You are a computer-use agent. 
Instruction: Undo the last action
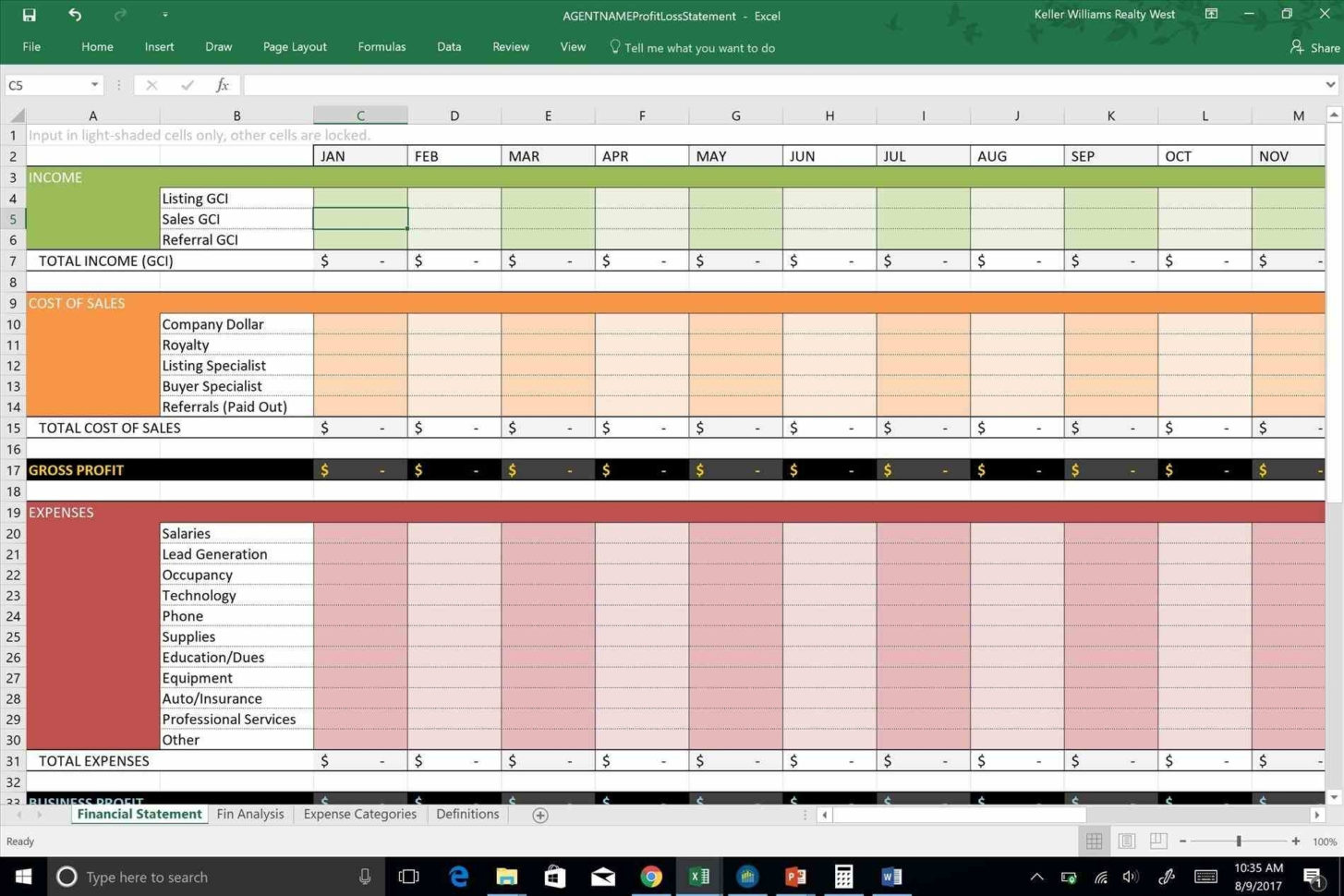[x=74, y=15]
